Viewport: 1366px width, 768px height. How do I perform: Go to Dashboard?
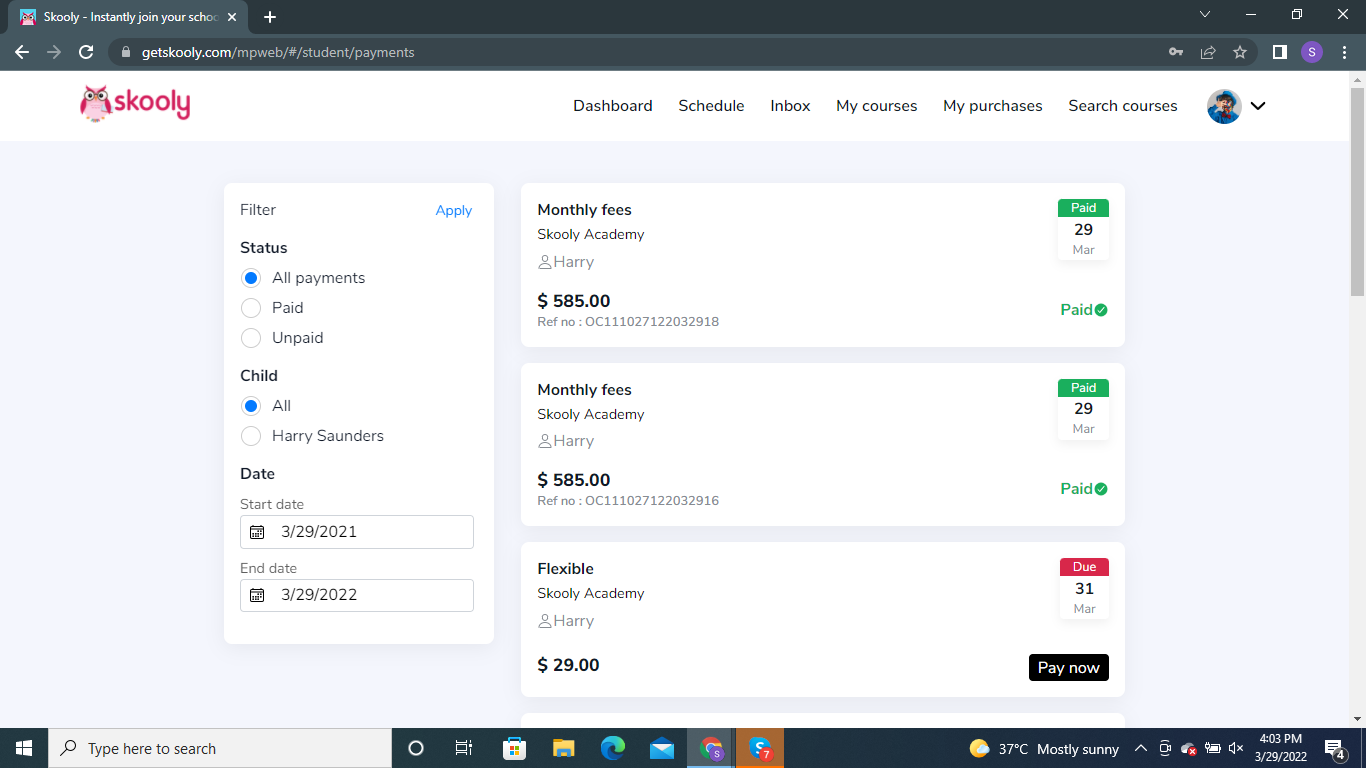tap(612, 106)
